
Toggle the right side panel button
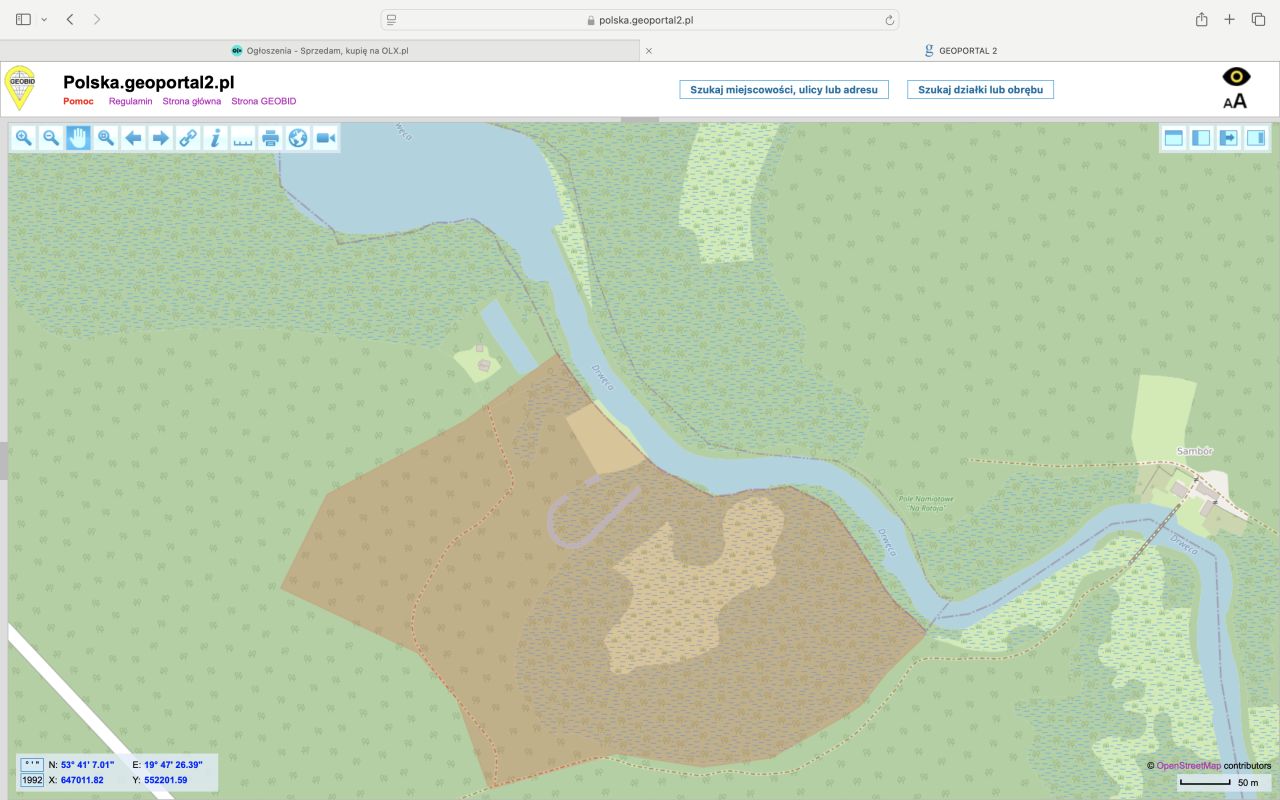pyautogui.click(x=1256, y=138)
